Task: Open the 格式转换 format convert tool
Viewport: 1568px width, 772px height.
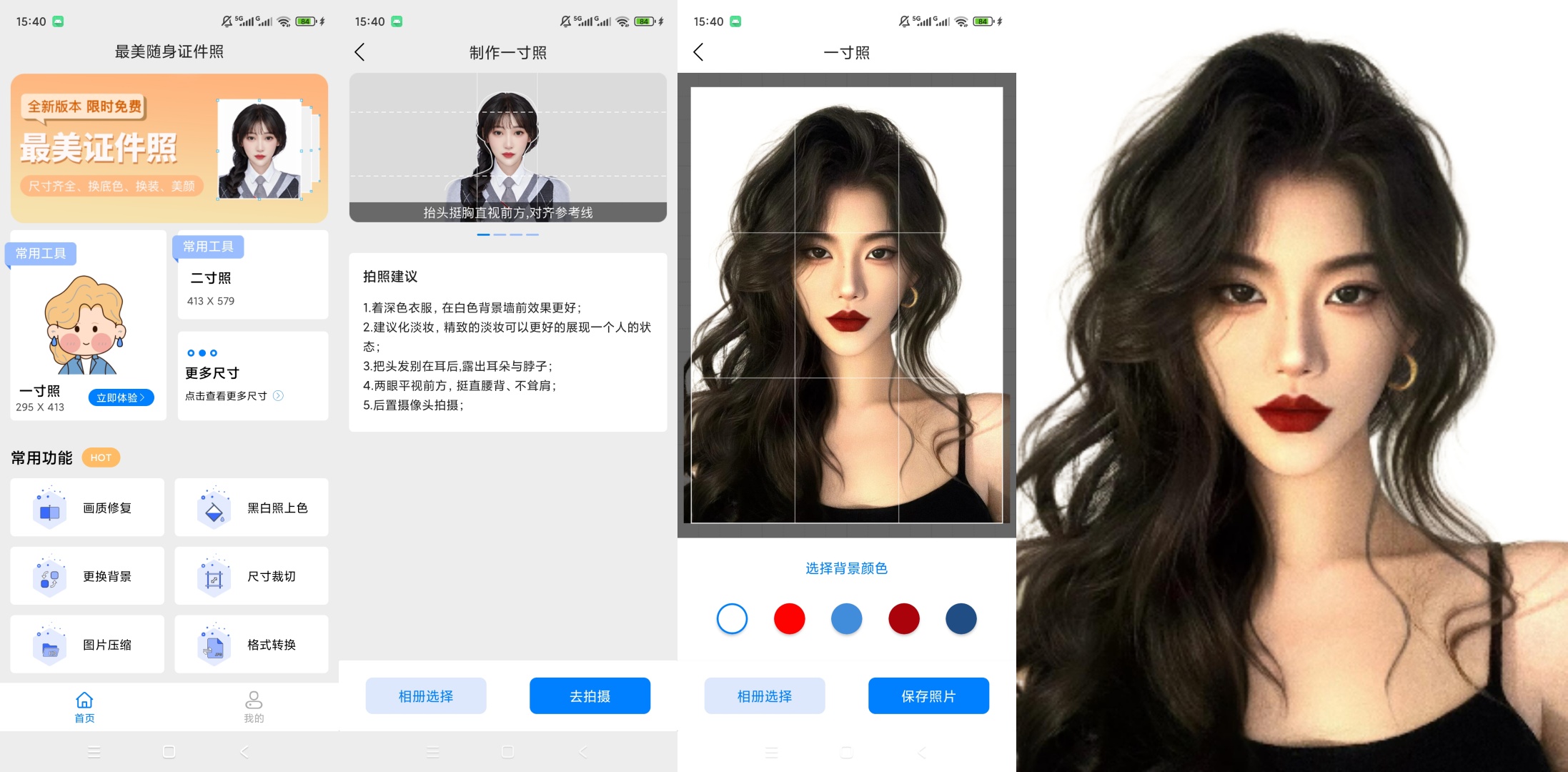Action: 252,644
